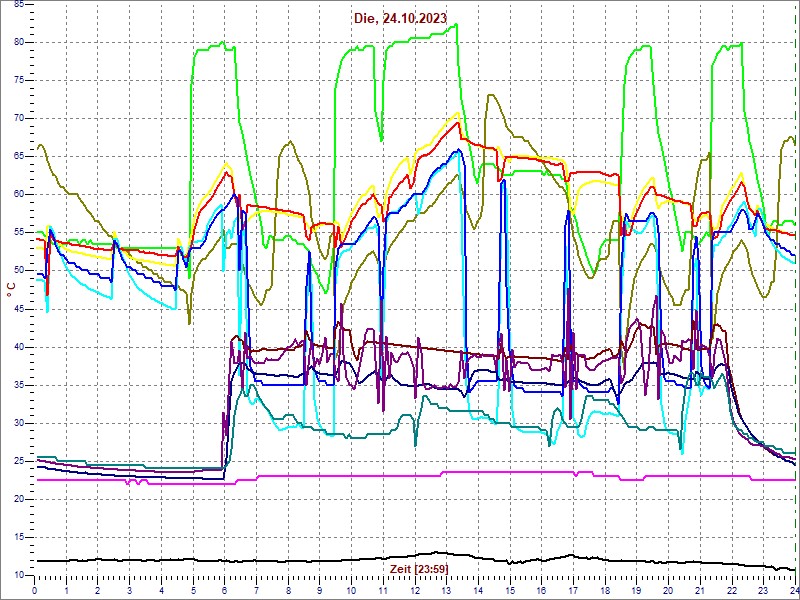Click hour 5 on the time axis
The height and width of the screenshot is (600, 800).
point(193,590)
